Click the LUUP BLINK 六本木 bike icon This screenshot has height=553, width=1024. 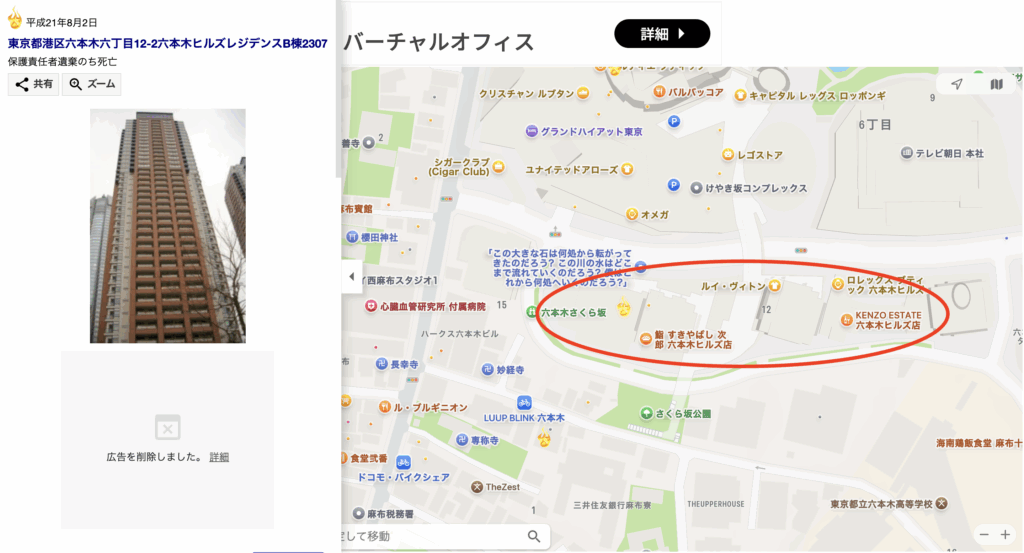[524, 403]
